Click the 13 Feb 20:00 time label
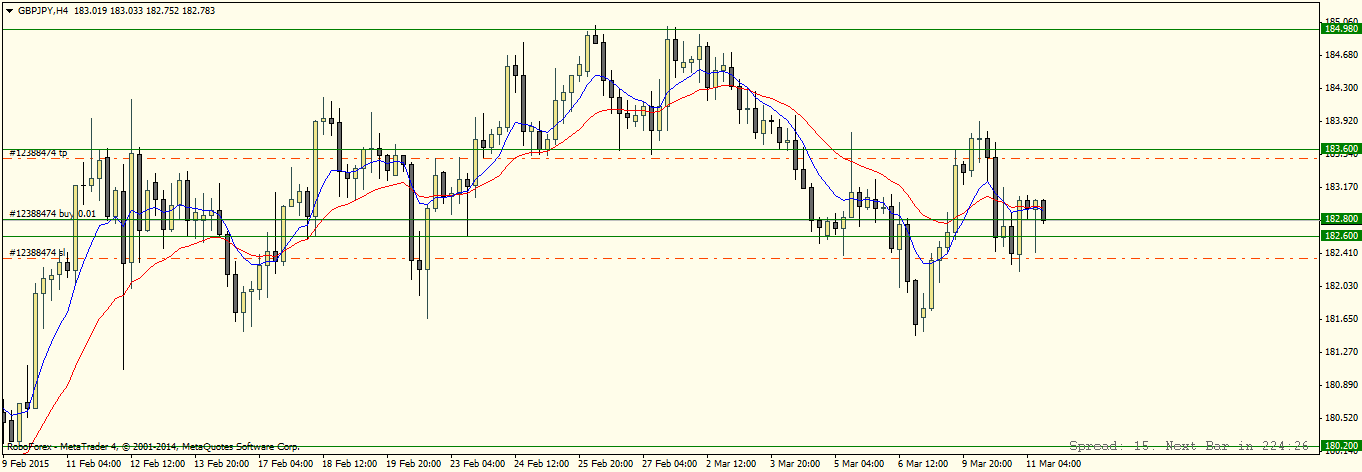Screen dimensions: 1362x472 tap(222, 464)
